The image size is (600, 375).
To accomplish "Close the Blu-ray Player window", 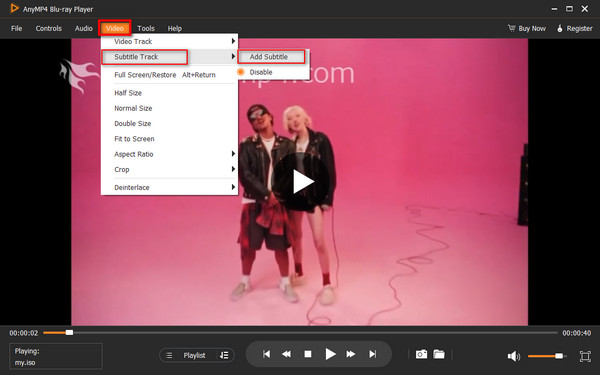I will pos(585,8).
